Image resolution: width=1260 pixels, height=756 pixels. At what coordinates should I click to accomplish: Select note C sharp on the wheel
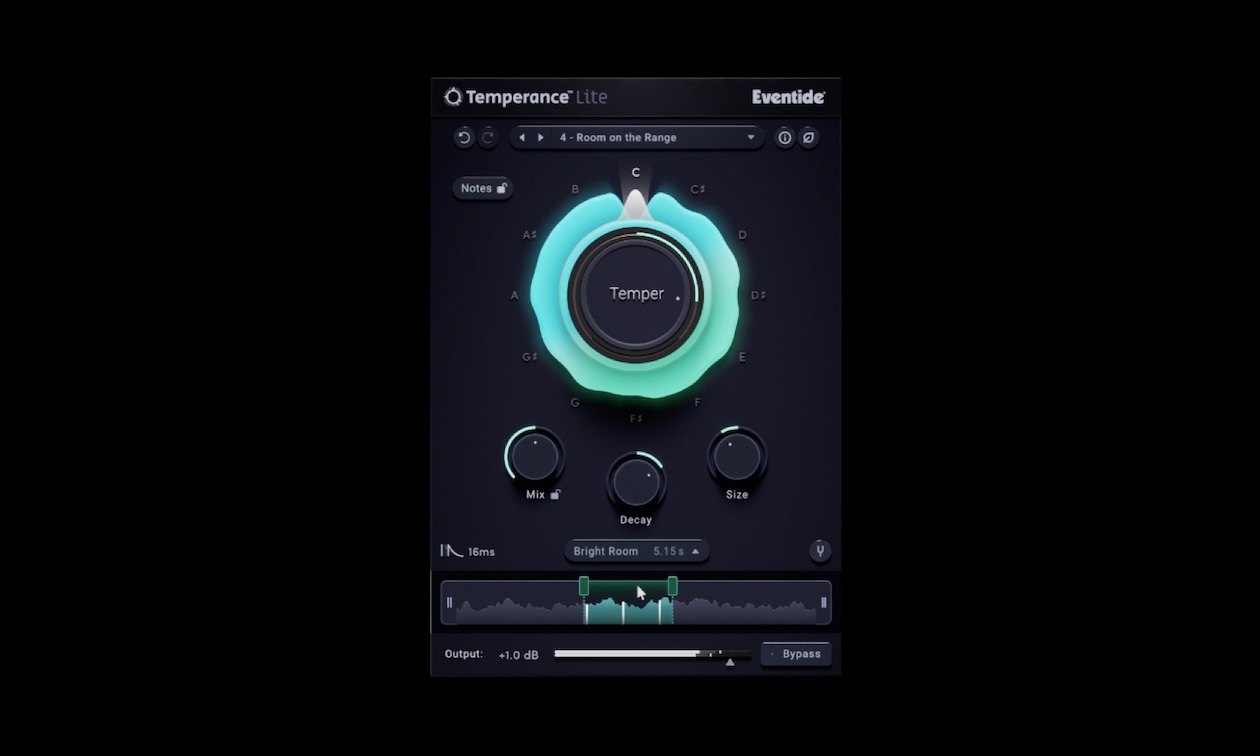click(698, 190)
